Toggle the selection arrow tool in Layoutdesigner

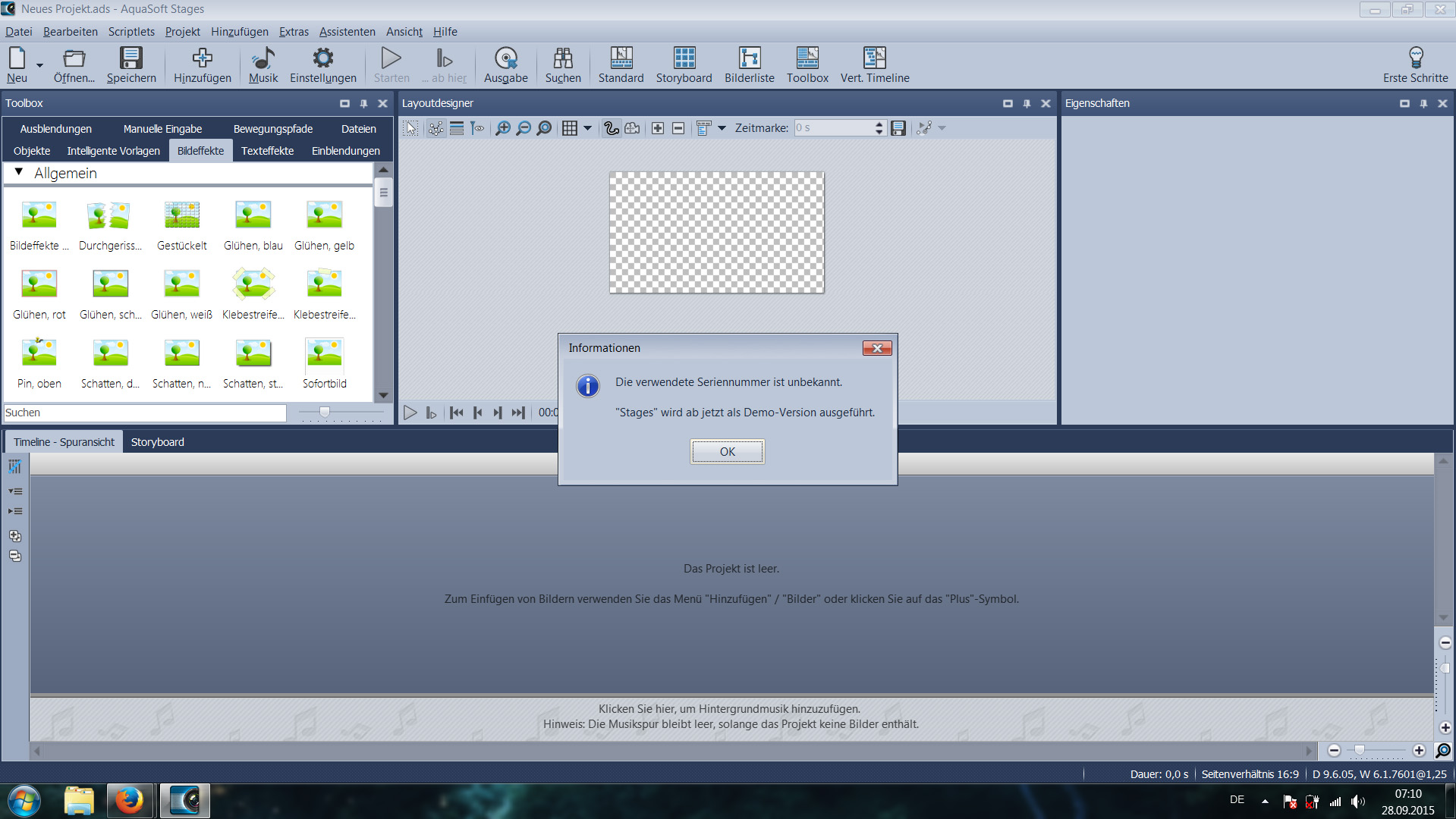click(x=410, y=128)
